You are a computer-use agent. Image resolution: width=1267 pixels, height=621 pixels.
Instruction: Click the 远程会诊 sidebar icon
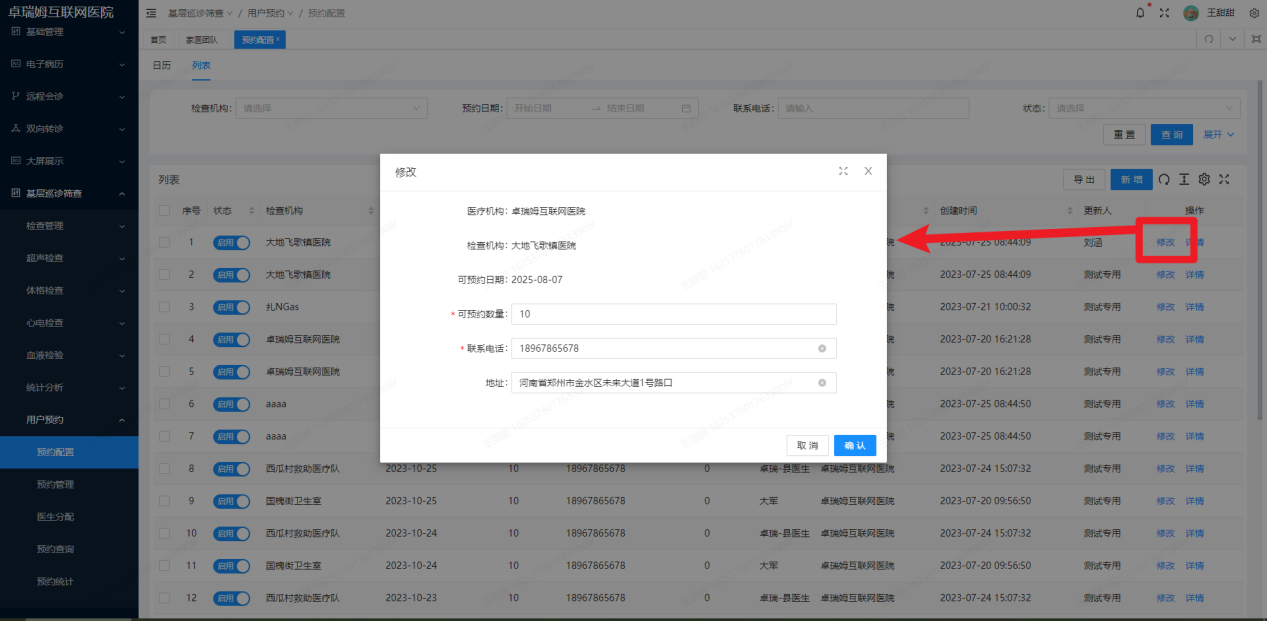click(15, 96)
